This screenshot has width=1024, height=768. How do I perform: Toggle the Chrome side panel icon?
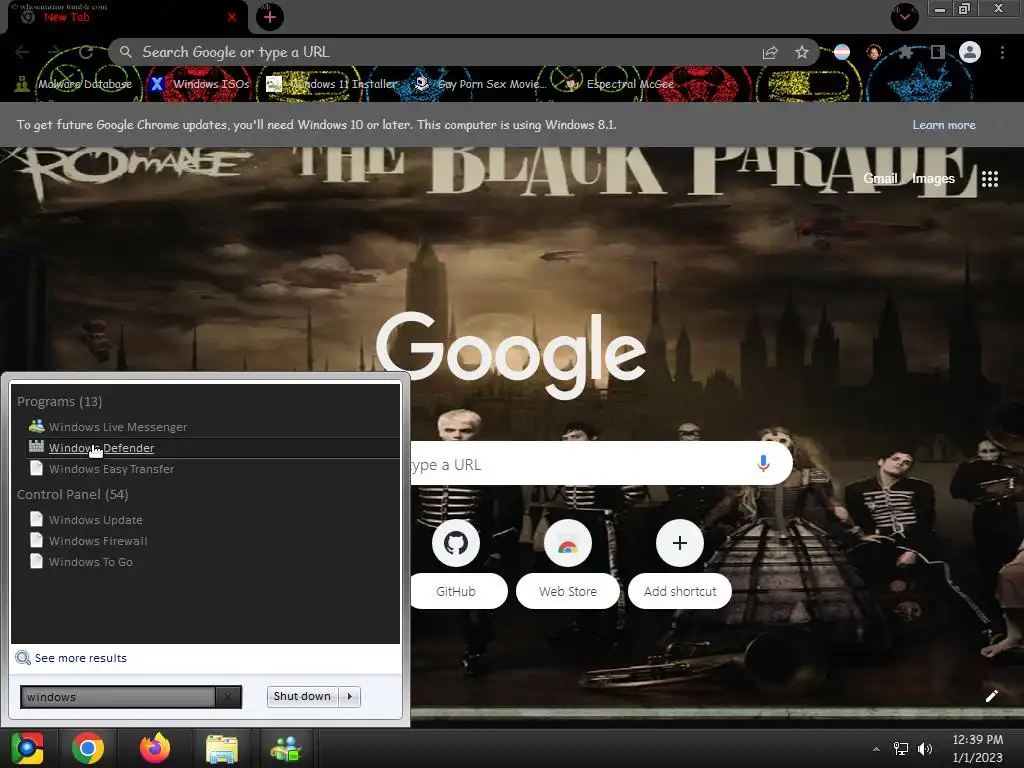pos(937,52)
